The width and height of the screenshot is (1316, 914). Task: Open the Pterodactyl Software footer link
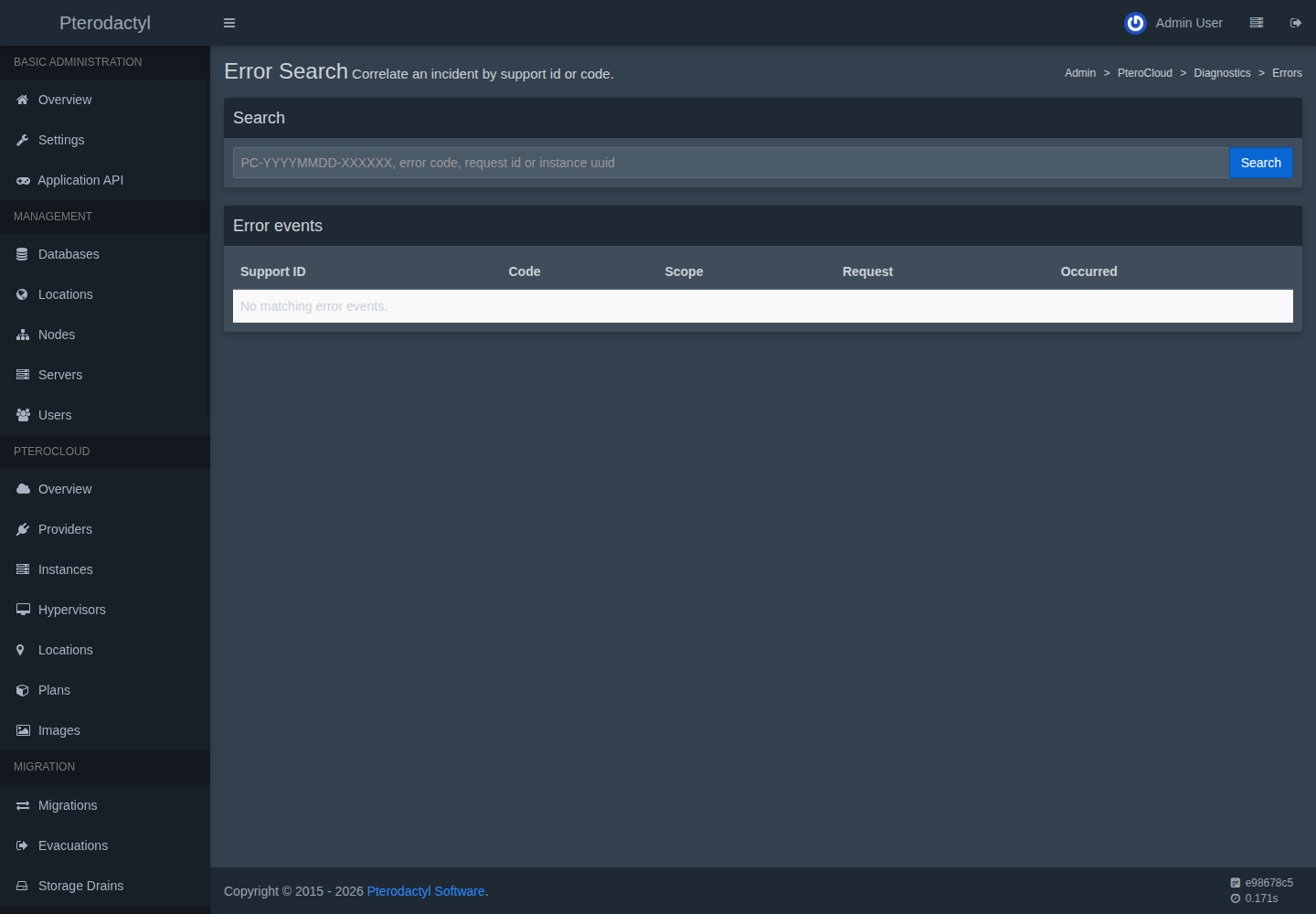tap(426, 891)
